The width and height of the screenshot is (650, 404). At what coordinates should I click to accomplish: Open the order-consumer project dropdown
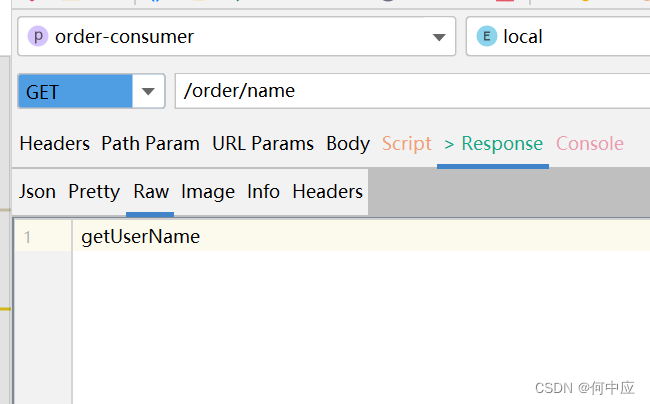(x=237, y=36)
